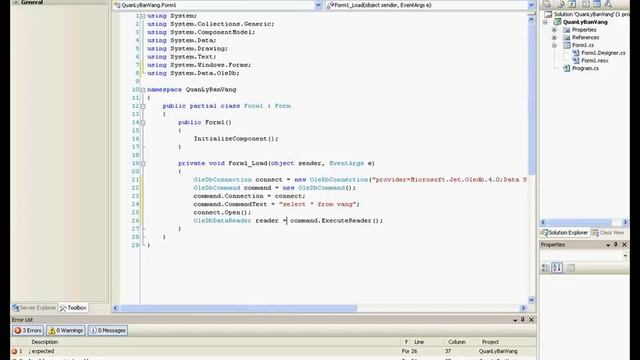This screenshot has width=640, height=360.
Task: Expand the References node in Solution Explorer
Action: [554, 38]
